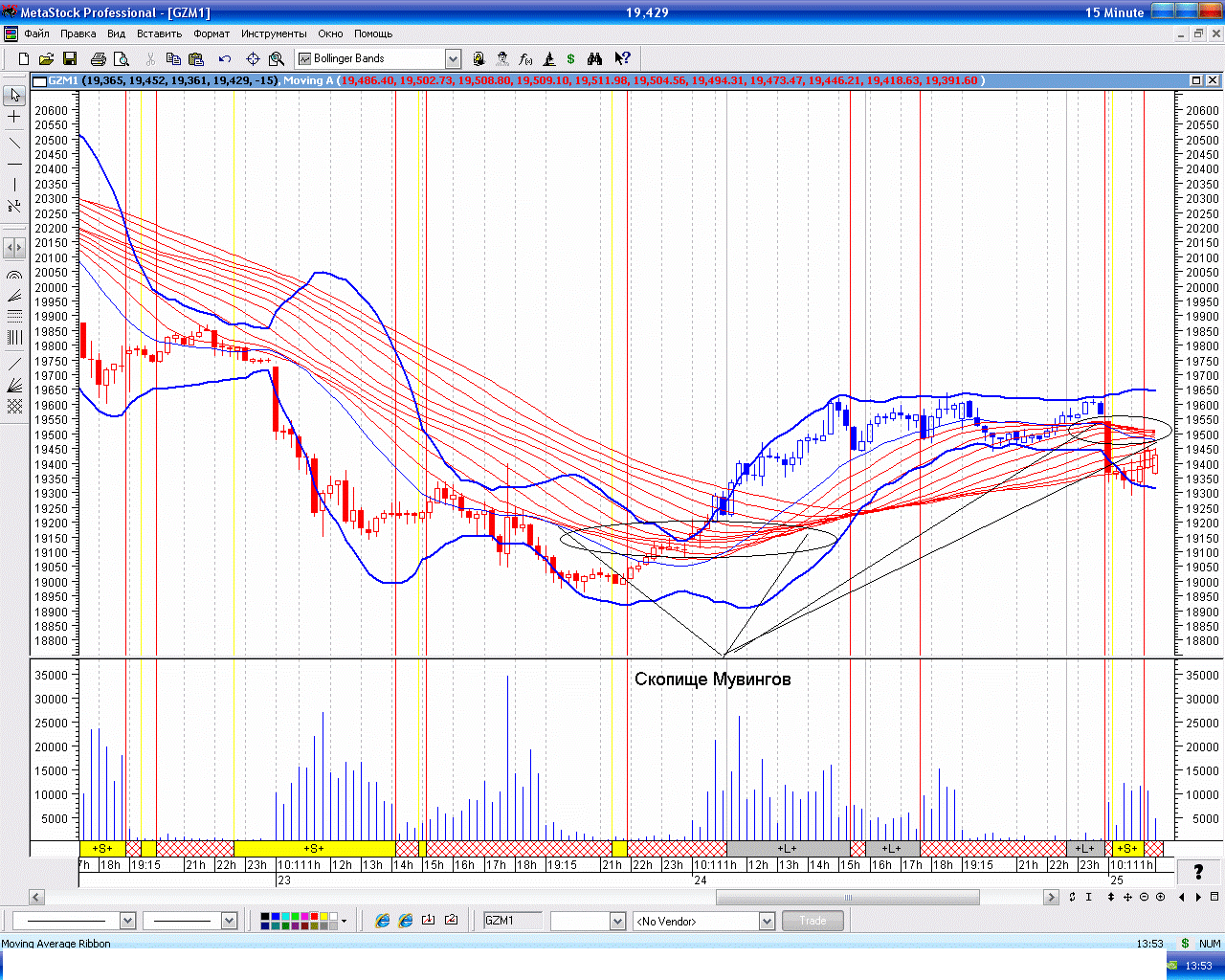Expand the No Vendor dropdown list

click(766, 921)
